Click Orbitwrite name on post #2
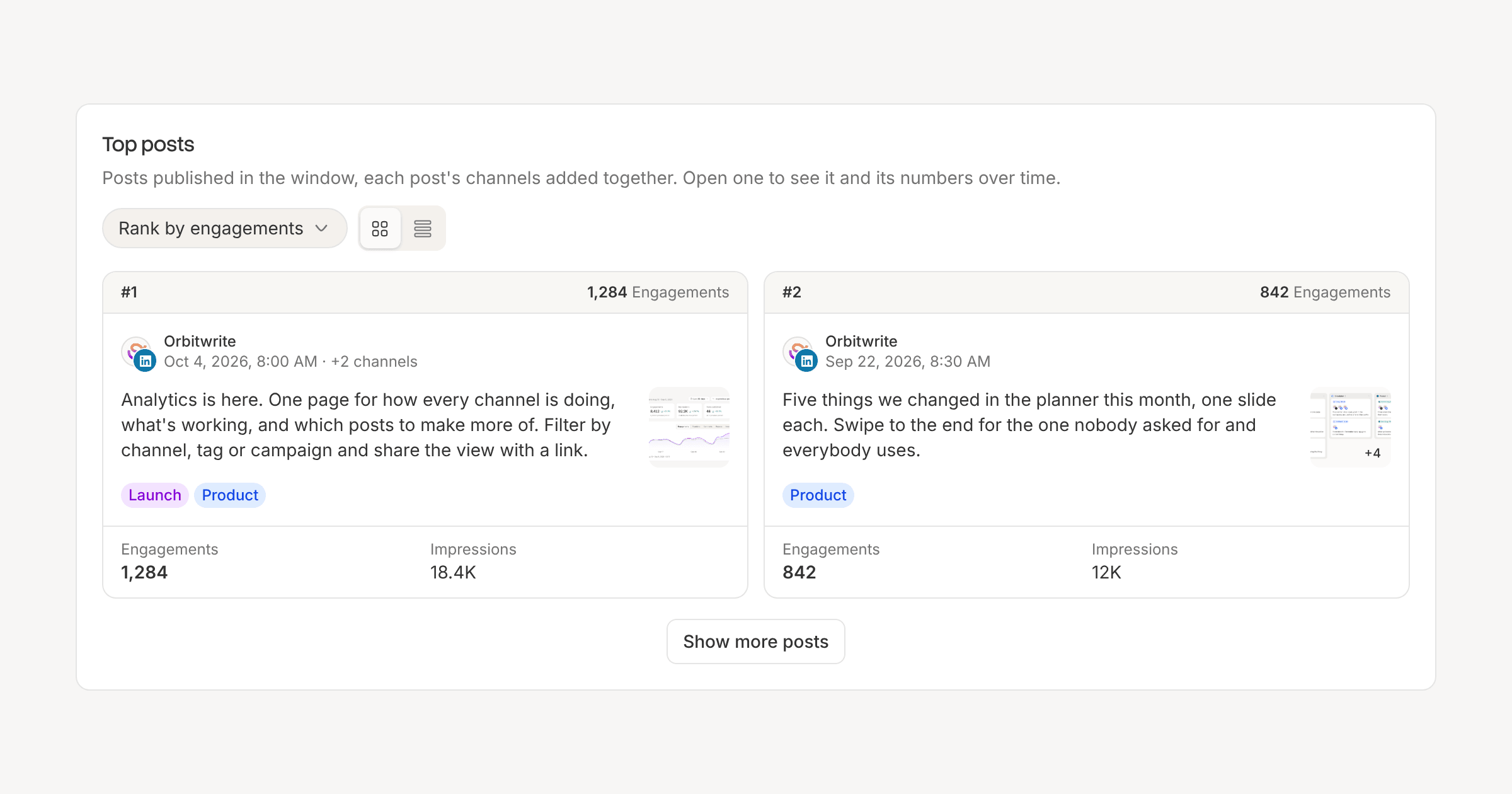 point(861,342)
